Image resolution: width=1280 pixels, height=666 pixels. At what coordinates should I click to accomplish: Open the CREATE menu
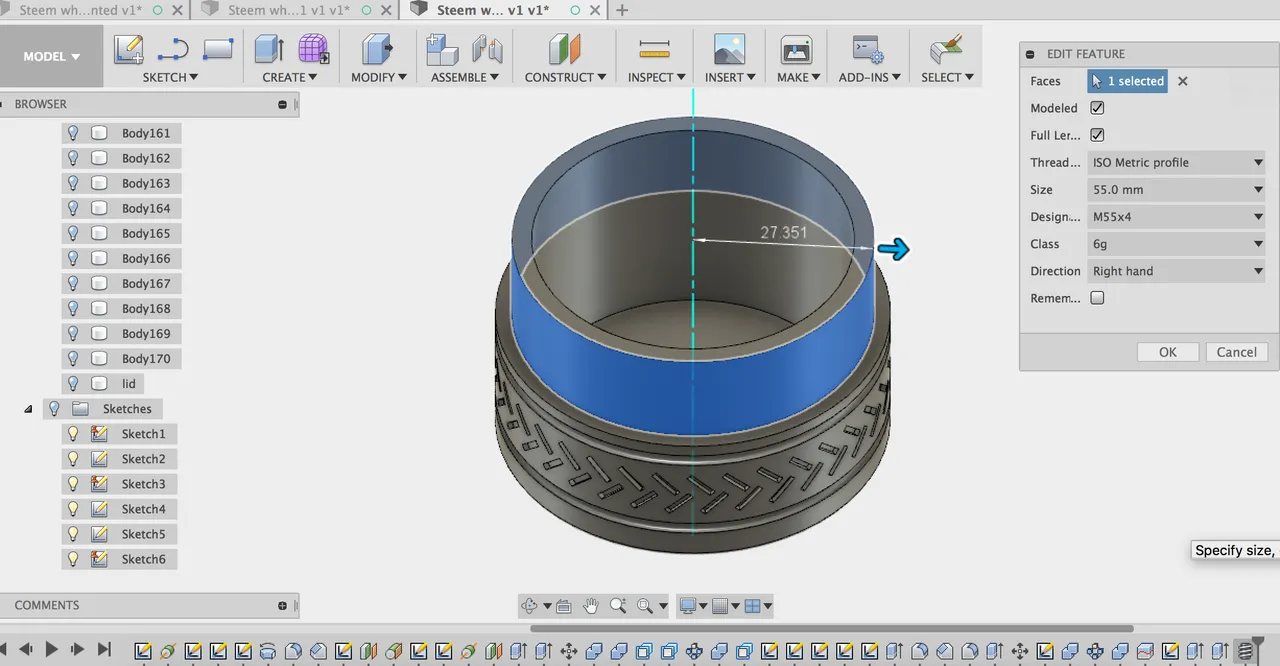tap(289, 77)
